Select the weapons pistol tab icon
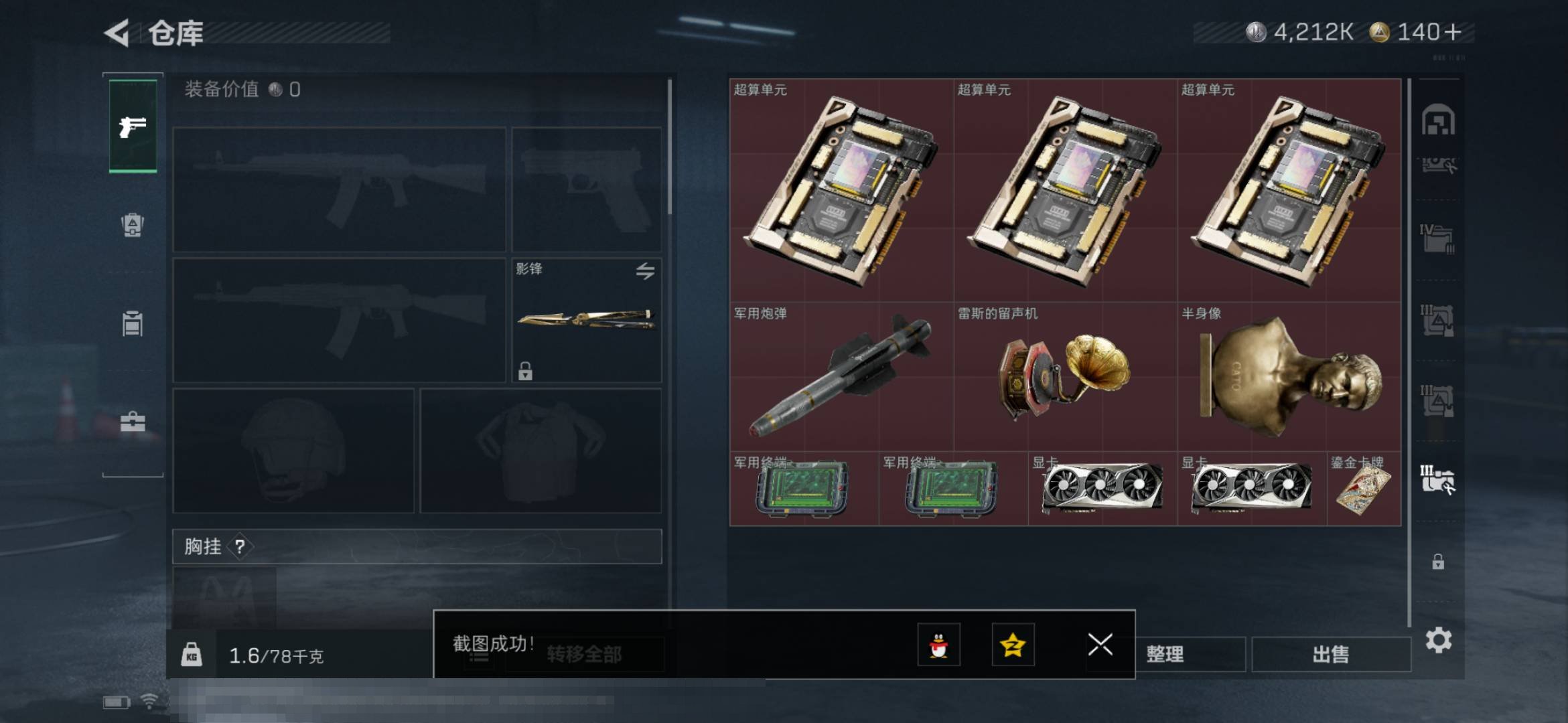Screen dimensions: 1568x723 [x=133, y=126]
